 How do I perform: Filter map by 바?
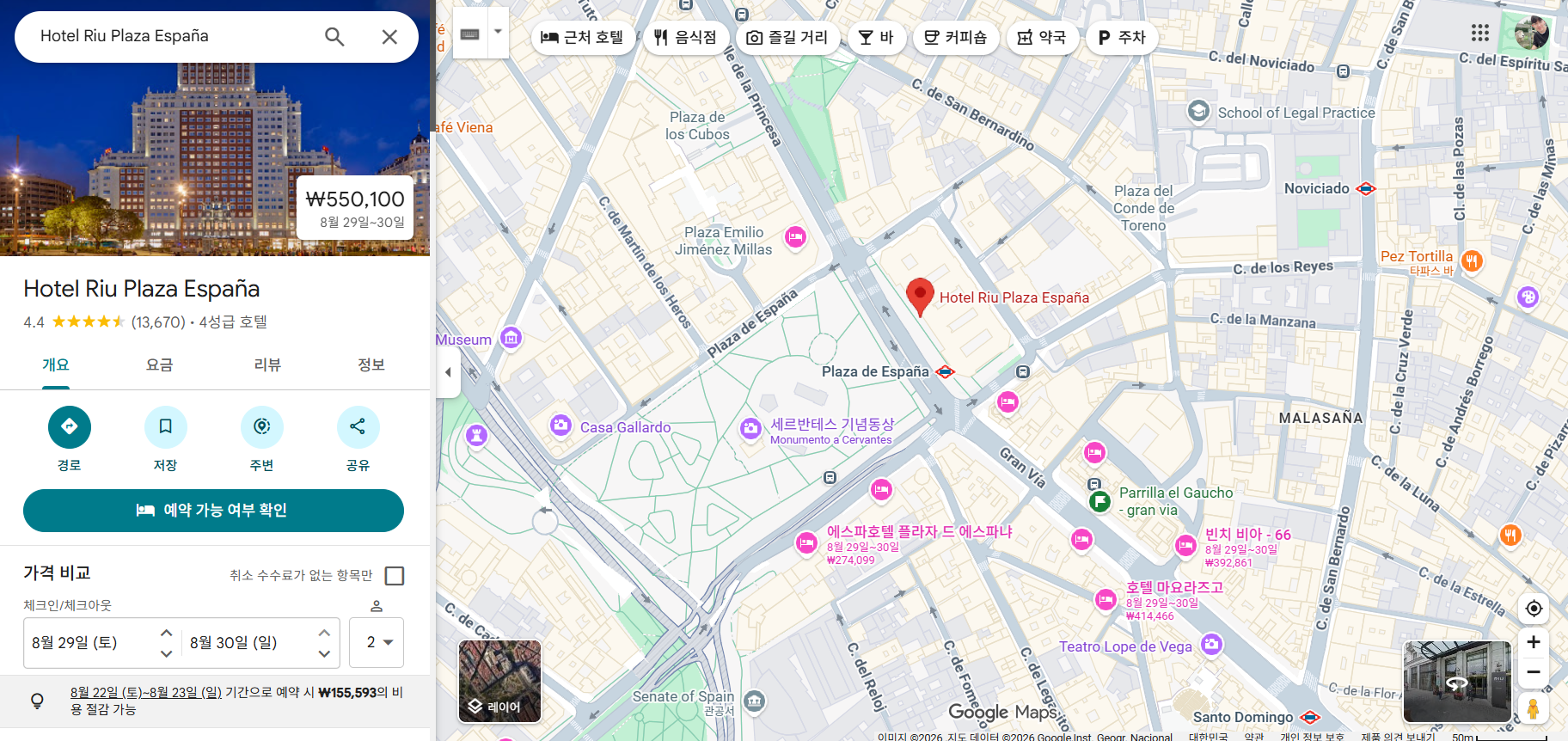click(x=877, y=38)
